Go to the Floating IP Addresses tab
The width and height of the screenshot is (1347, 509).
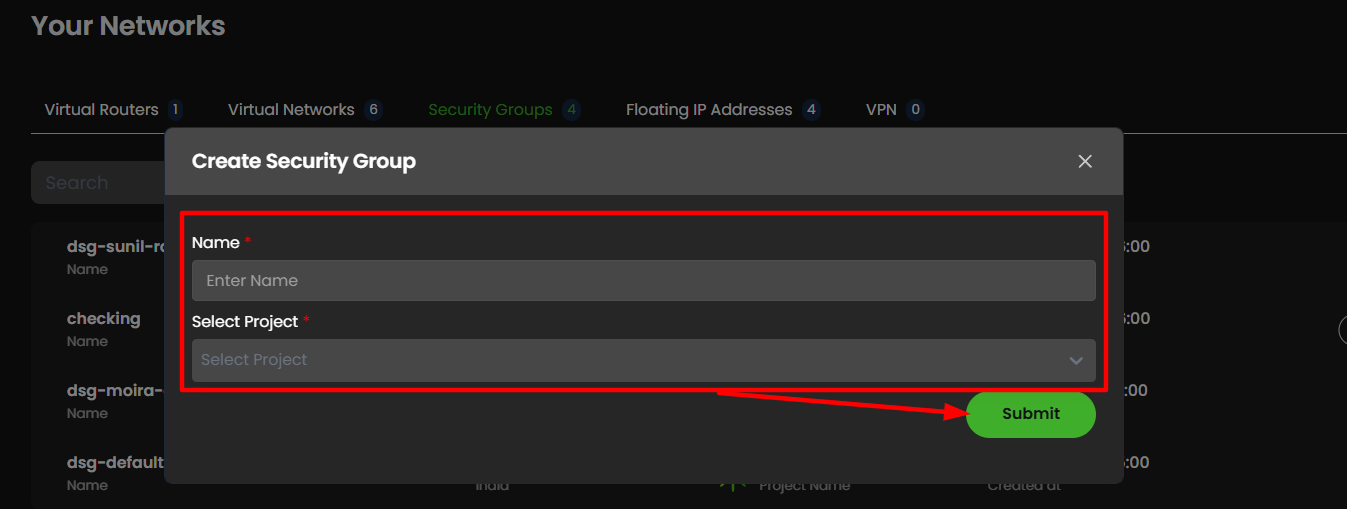[709, 110]
